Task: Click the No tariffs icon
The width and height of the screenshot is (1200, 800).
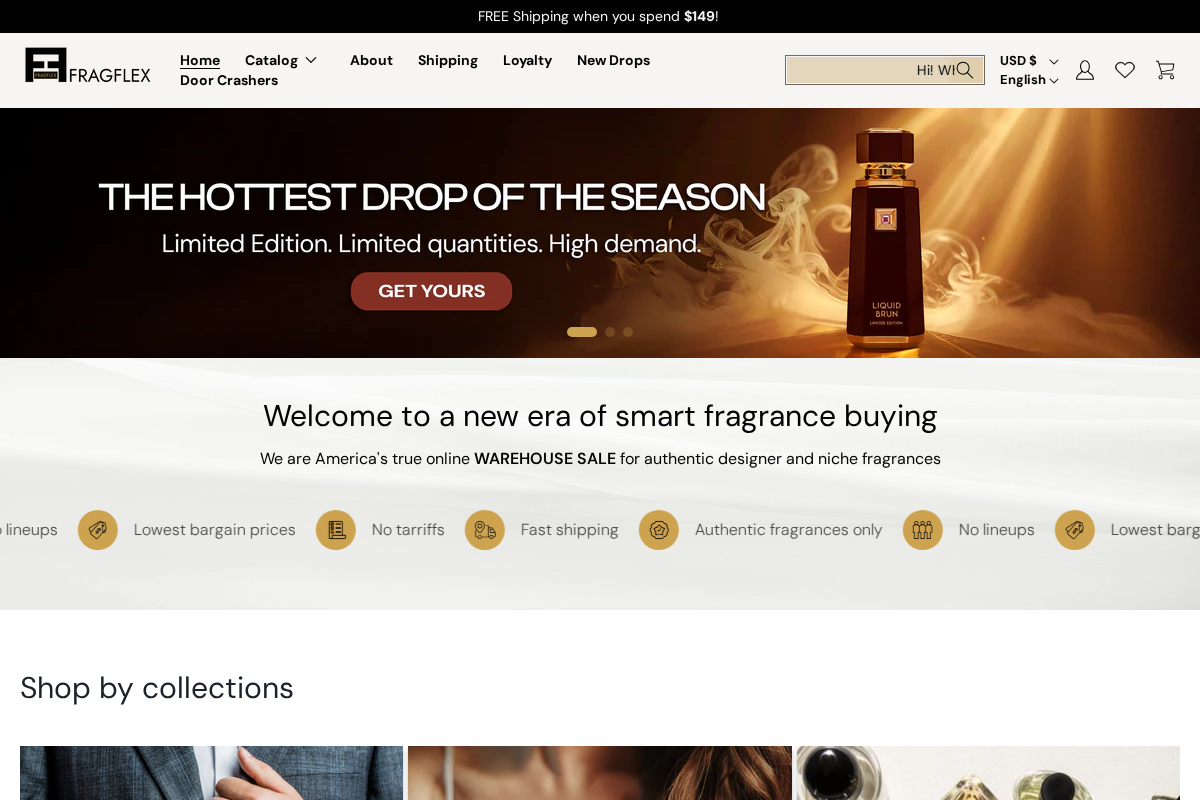Action: (x=336, y=530)
